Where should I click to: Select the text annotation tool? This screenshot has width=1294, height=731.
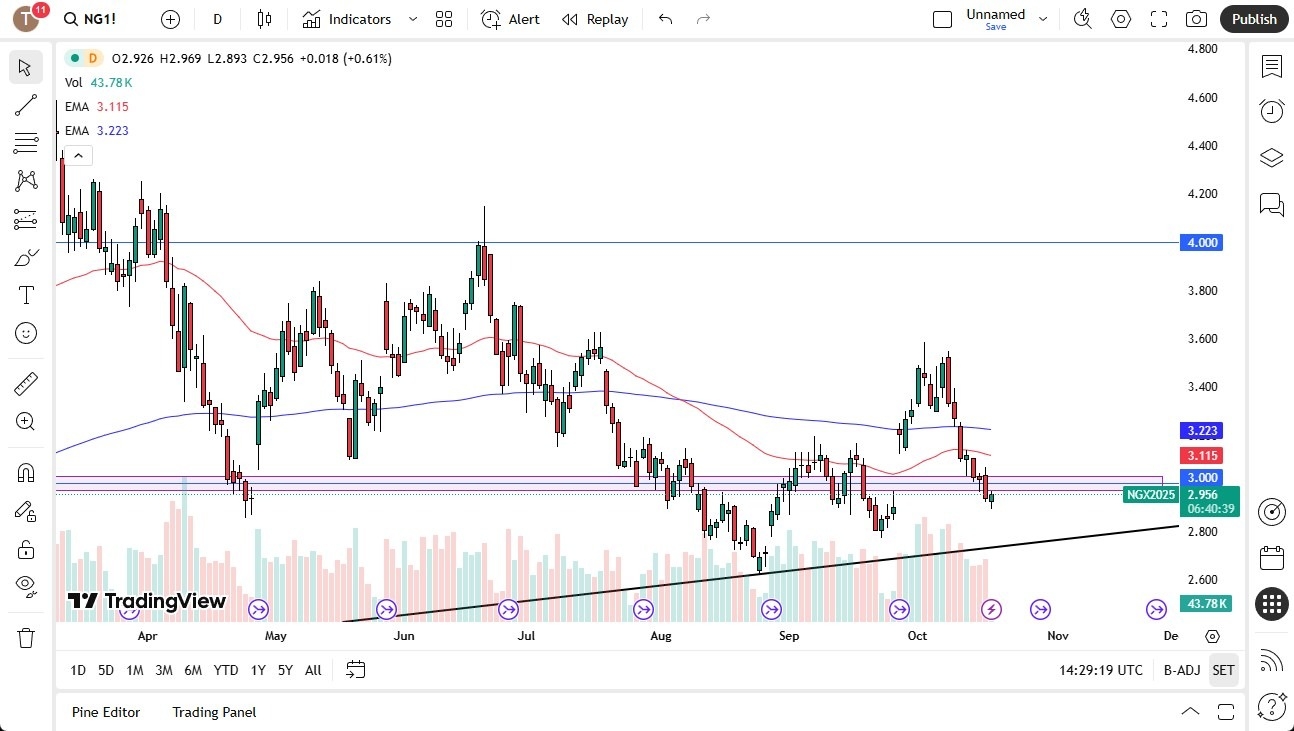[25, 294]
